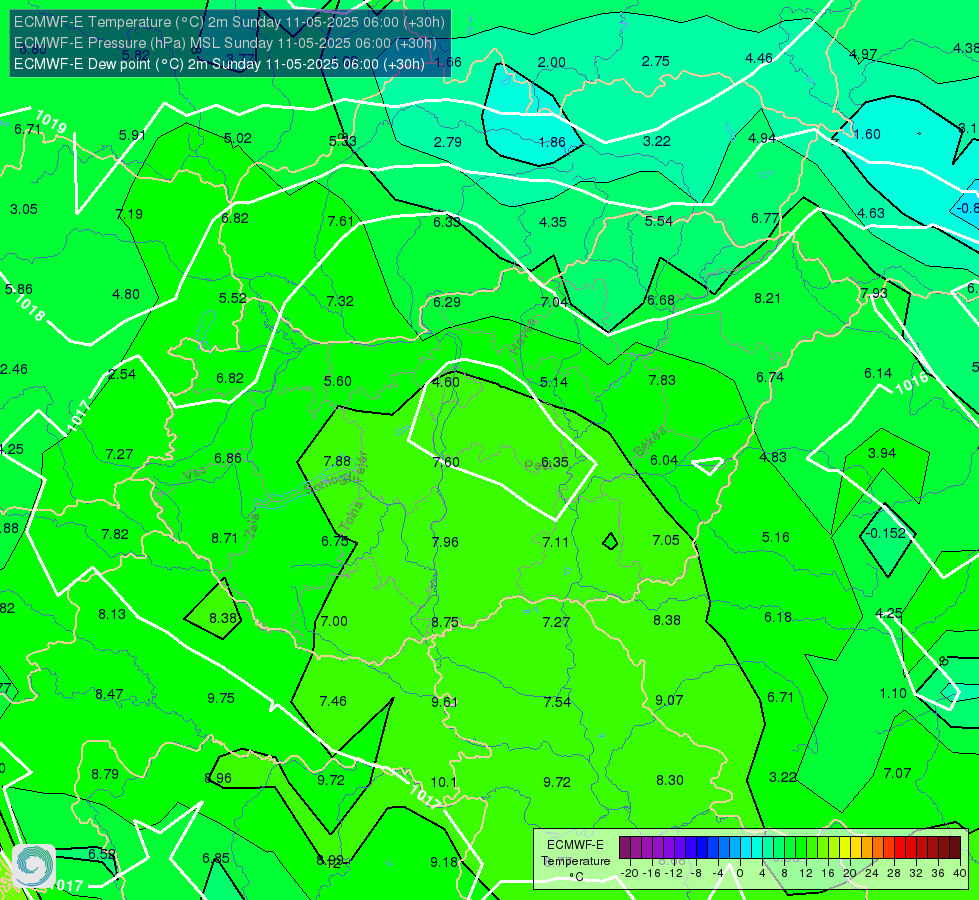Click the dew point value 4.80

[125, 294]
